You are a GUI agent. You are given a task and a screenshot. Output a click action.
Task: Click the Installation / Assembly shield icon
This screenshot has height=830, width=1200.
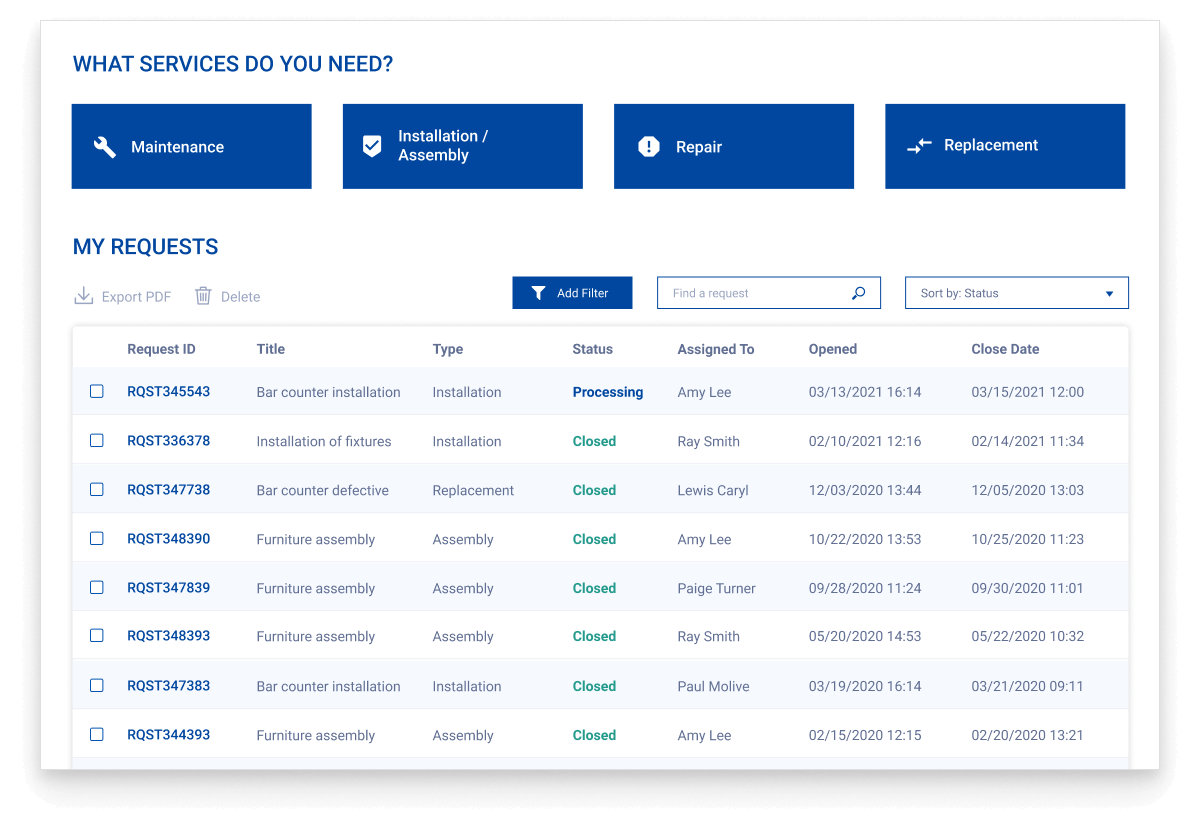tap(372, 146)
